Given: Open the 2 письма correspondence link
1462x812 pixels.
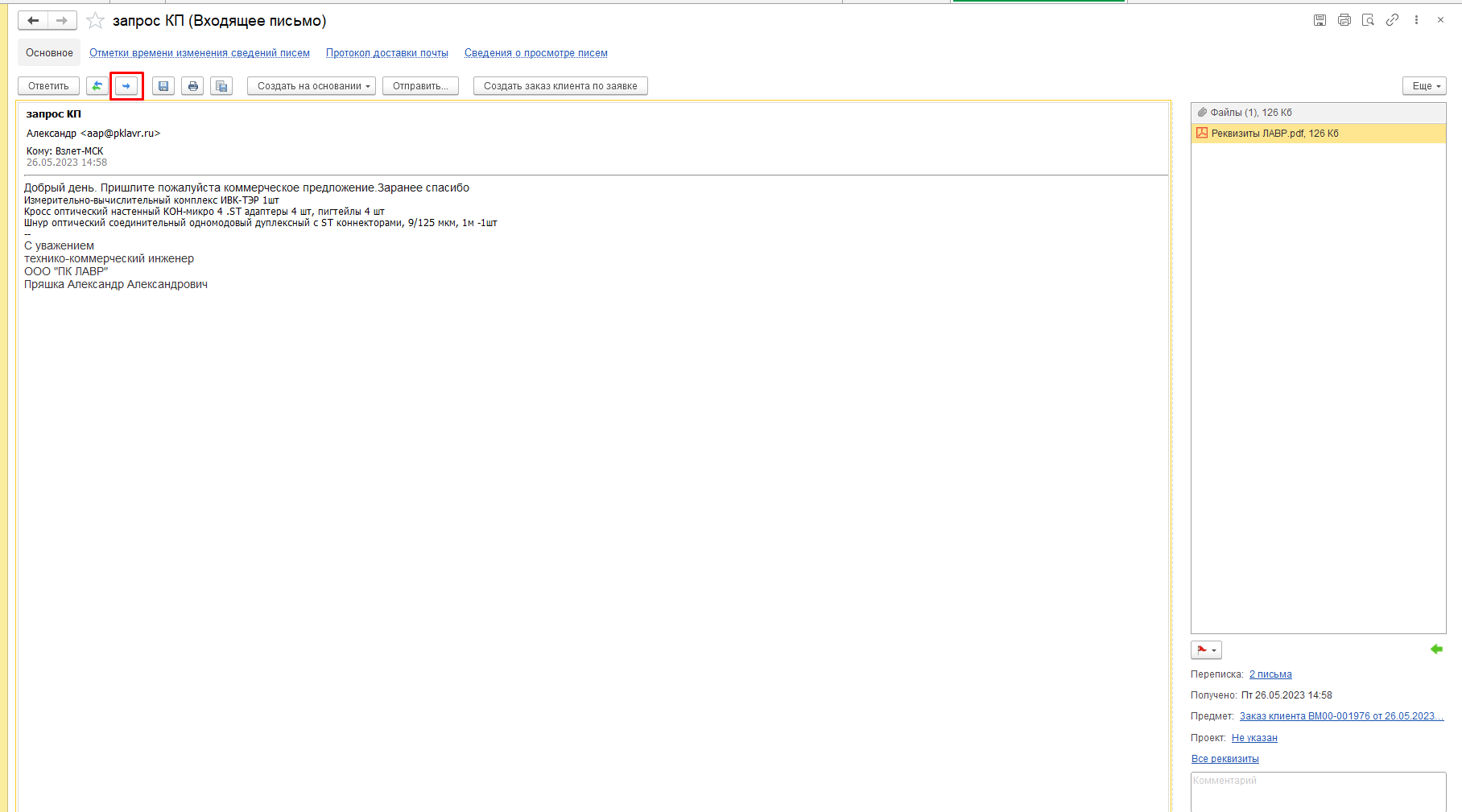Looking at the screenshot, I should 1270,674.
